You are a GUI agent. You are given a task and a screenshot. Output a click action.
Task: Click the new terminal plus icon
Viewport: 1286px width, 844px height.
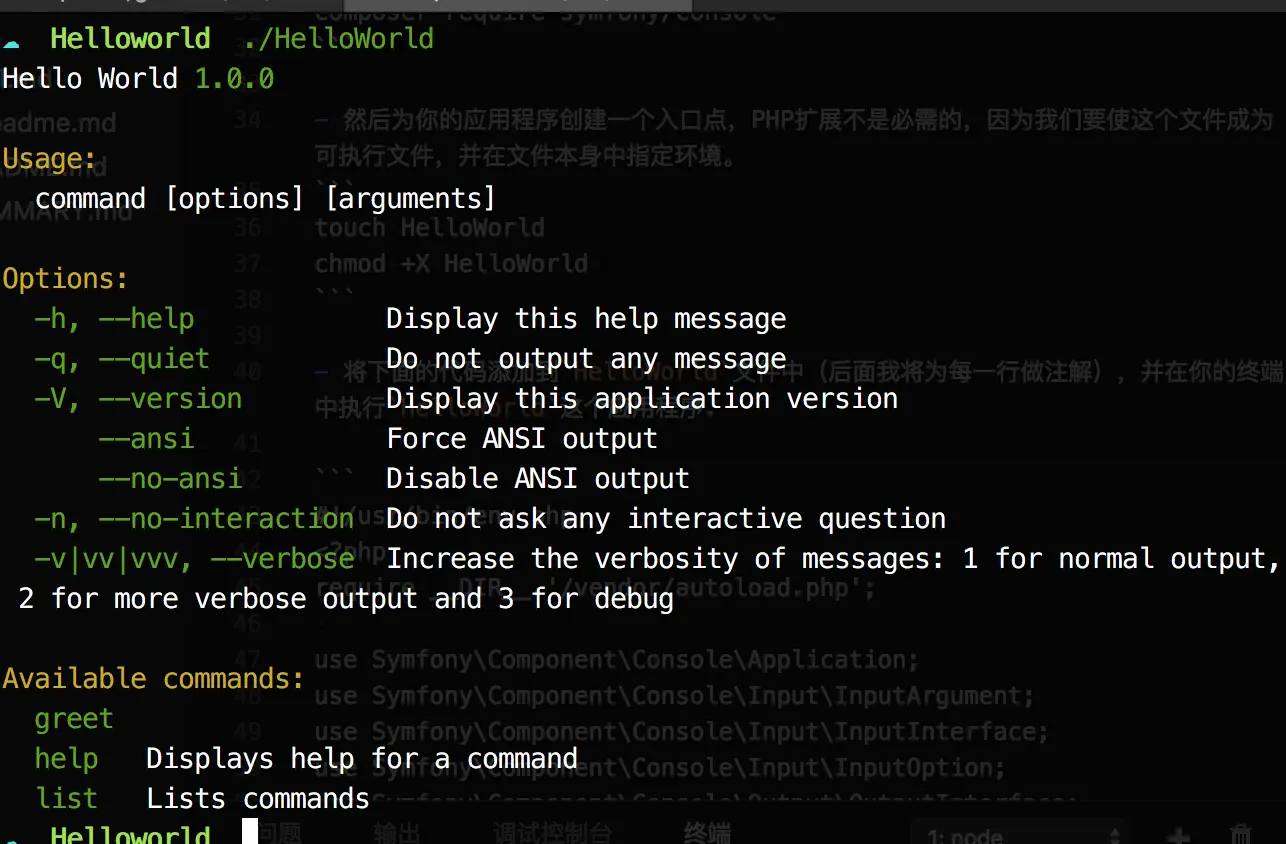coord(1179,835)
